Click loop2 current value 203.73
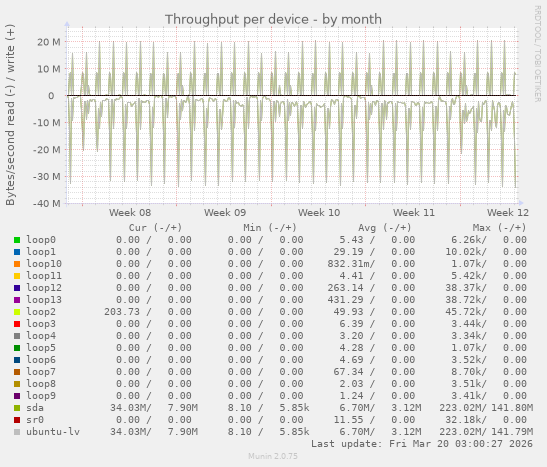Image resolution: width=547 pixels, height=467 pixels. 122,312
